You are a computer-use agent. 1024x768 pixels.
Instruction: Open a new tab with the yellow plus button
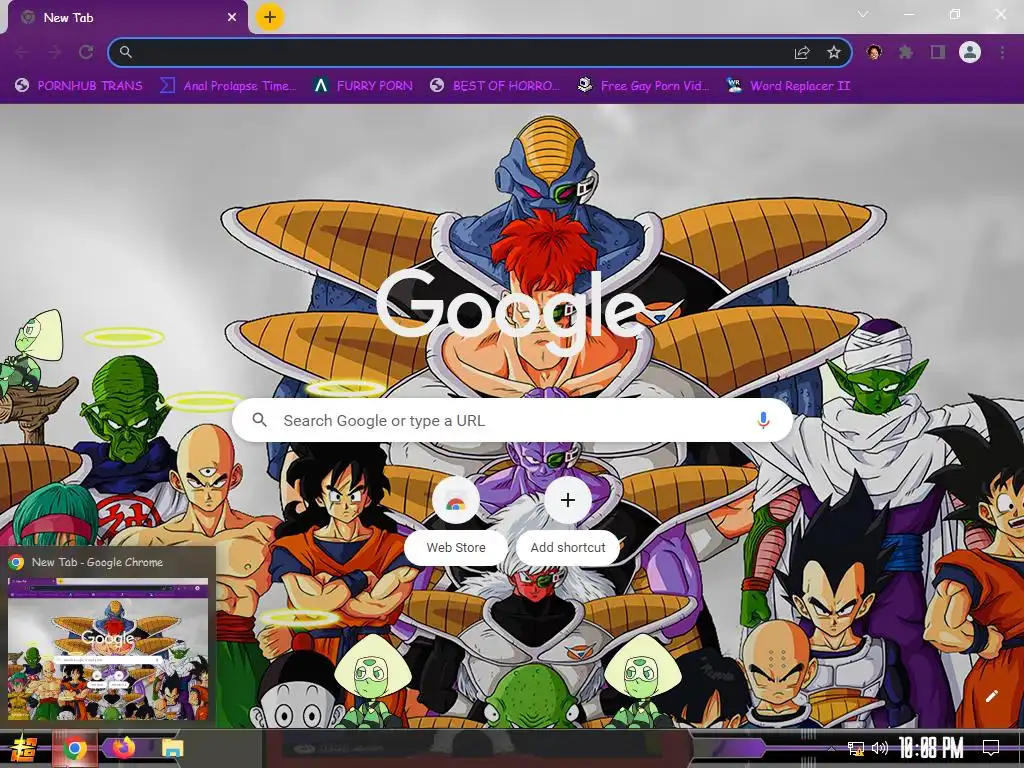[270, 17]
